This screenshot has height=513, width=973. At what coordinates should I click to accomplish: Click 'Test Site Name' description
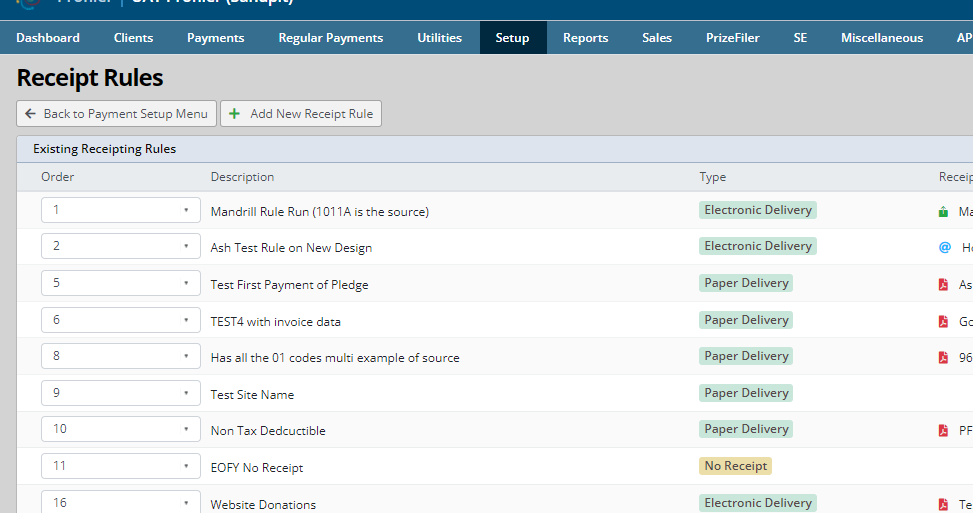coord(252,395)
